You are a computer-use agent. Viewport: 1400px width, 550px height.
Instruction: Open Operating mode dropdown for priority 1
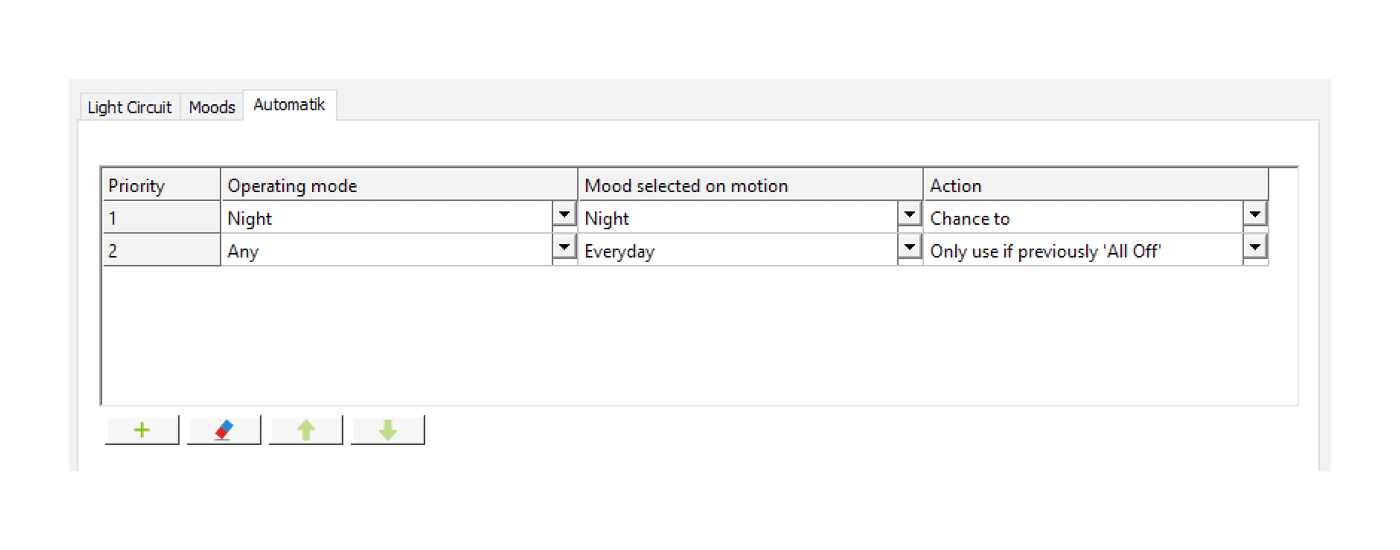pyautogui.click(x=564, y=215)
